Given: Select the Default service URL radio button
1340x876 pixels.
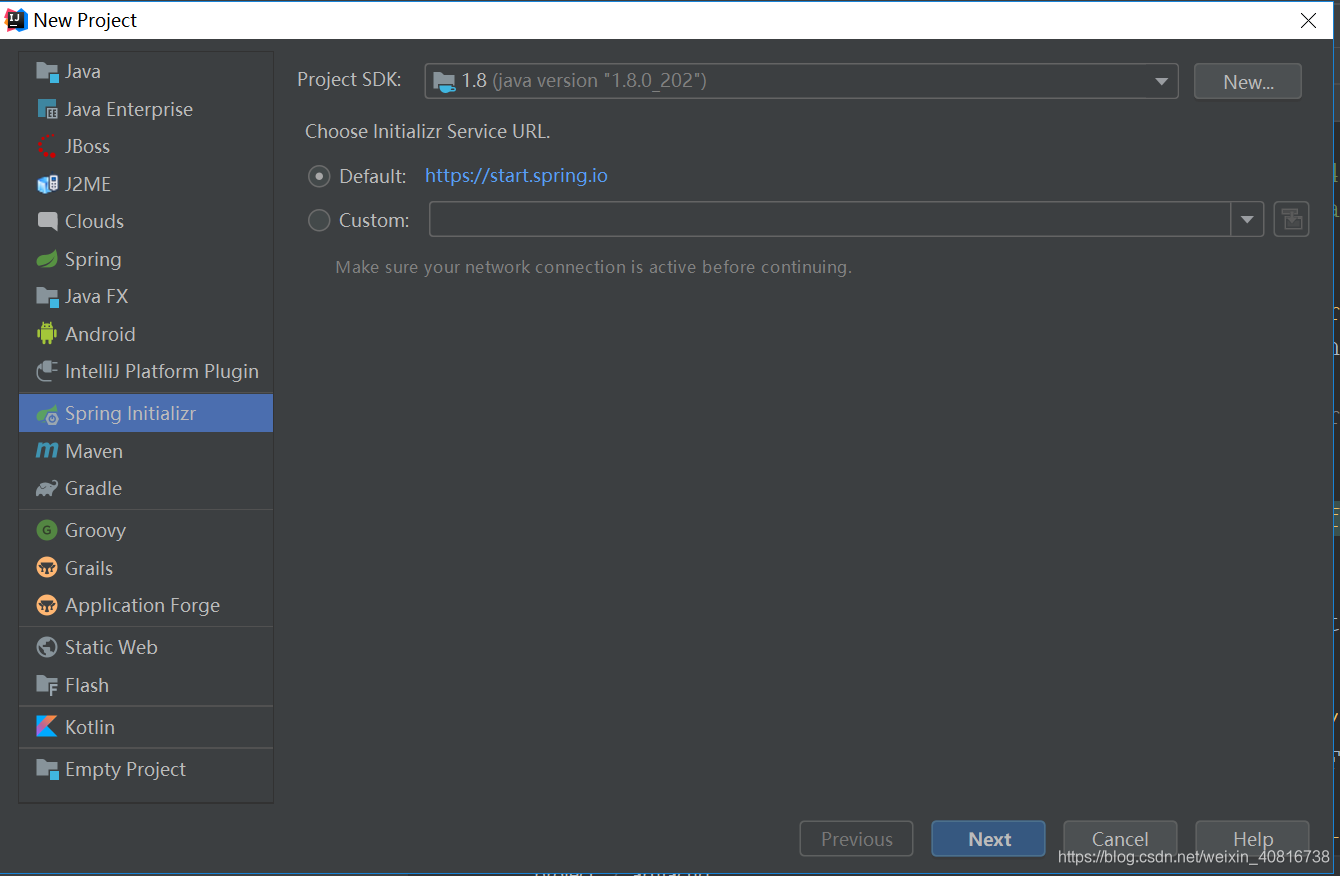Looking at the screenshot, I should pyautogui.click(x=319, y=176).
